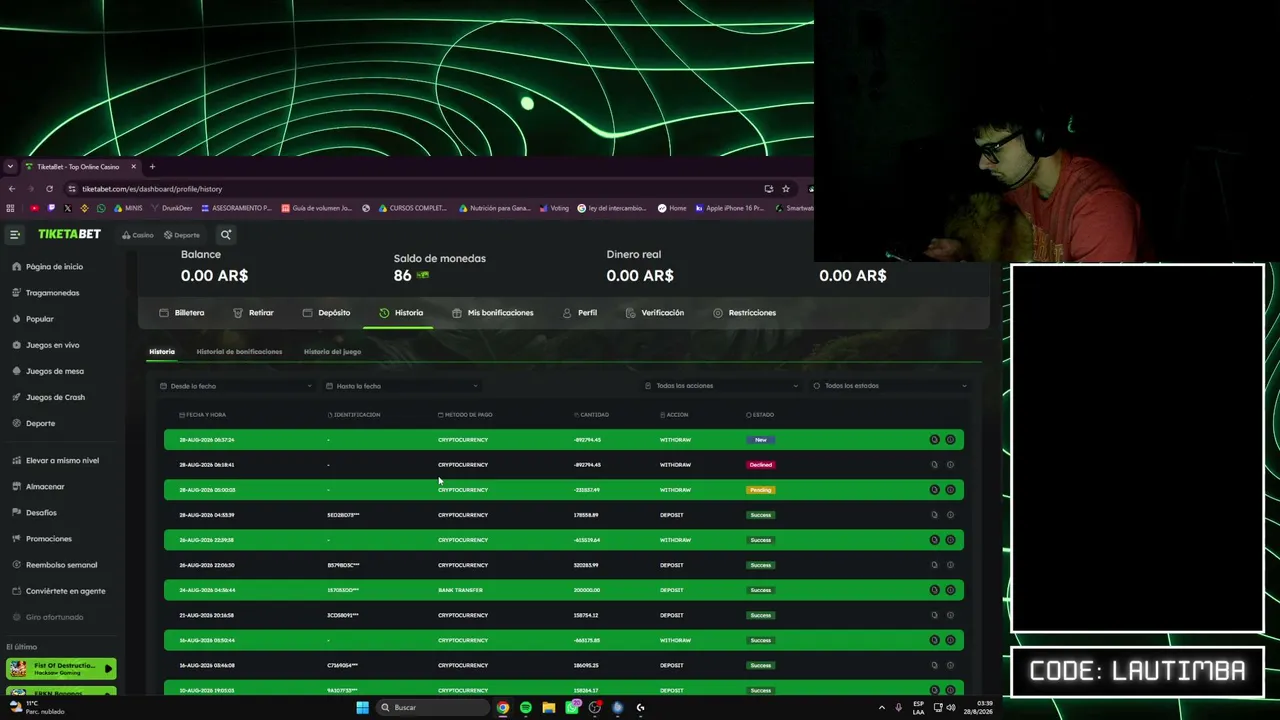Click the copy icon on the New withdraw row

tap(934, 440)
